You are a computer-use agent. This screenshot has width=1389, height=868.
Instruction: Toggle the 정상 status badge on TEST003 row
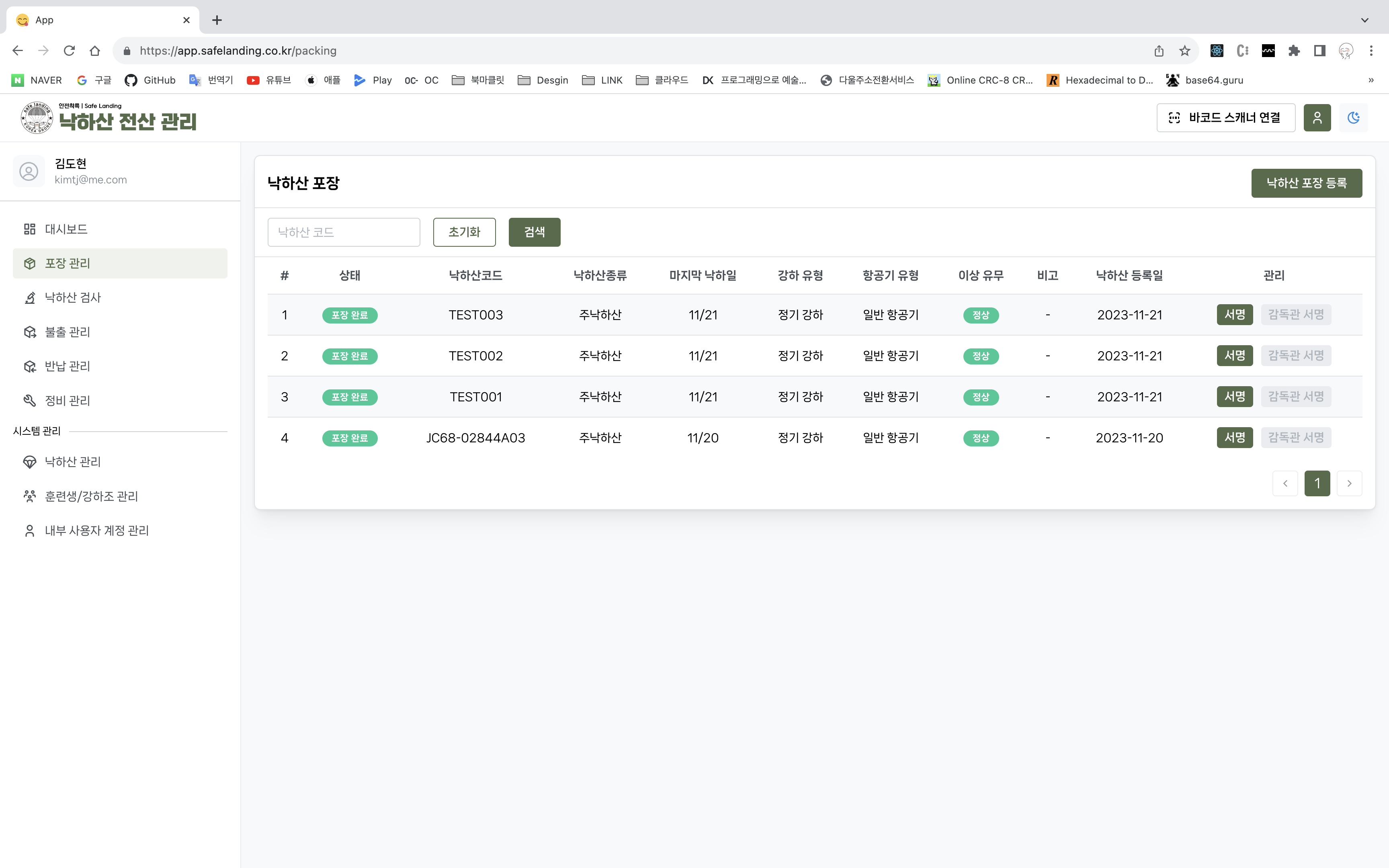(981, 315)
